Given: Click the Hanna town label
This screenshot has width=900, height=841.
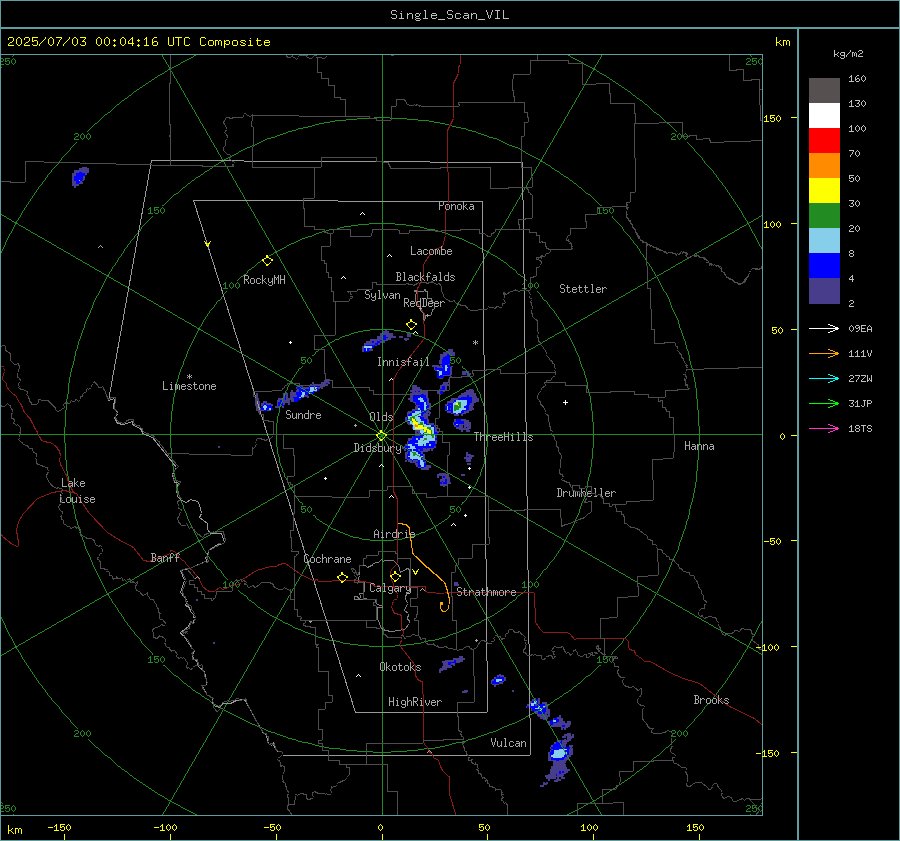Looking at the screenshot, I should click(699, 446).
